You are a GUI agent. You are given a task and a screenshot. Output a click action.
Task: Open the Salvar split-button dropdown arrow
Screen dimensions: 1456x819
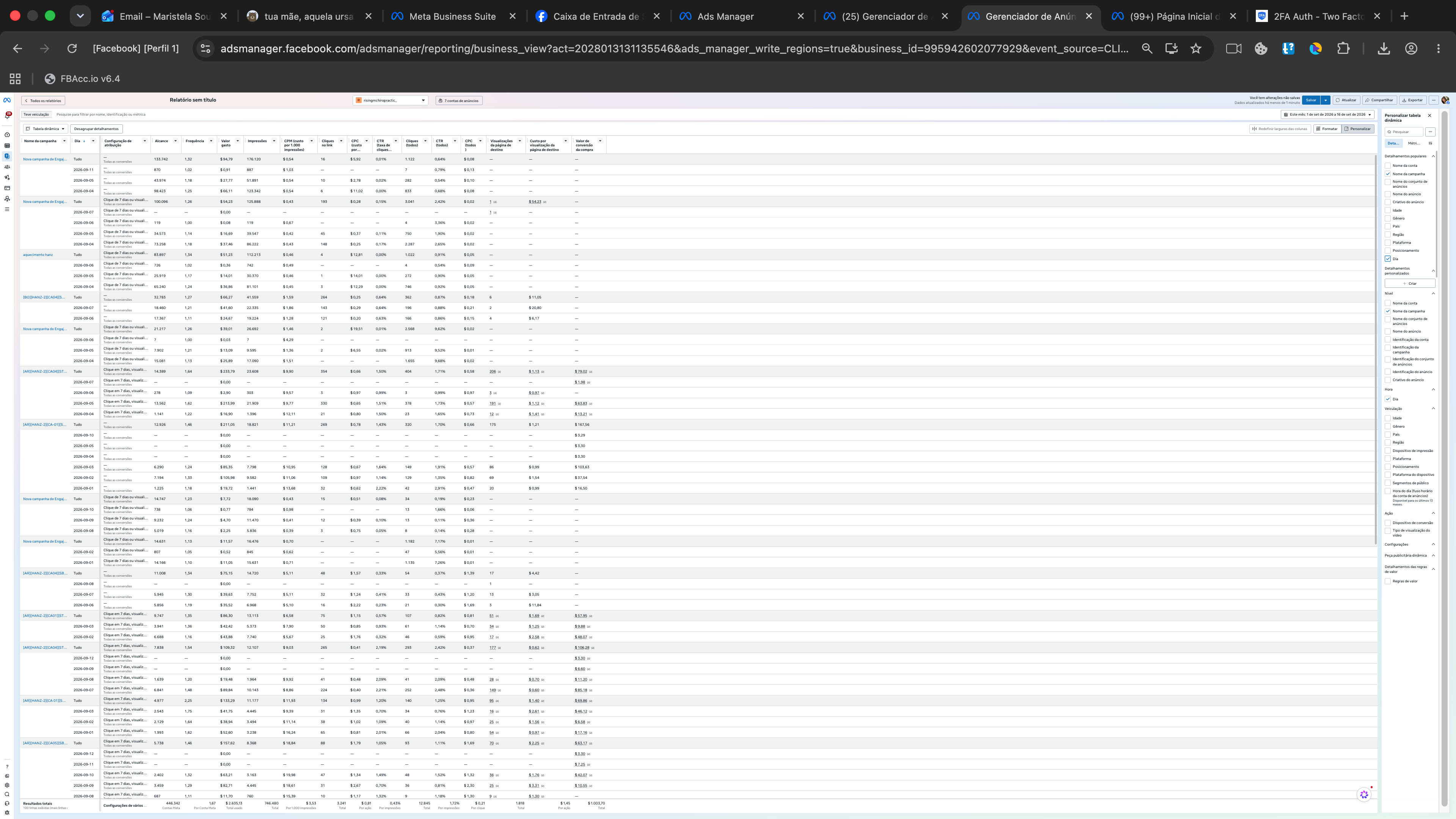pos(1326,100)
